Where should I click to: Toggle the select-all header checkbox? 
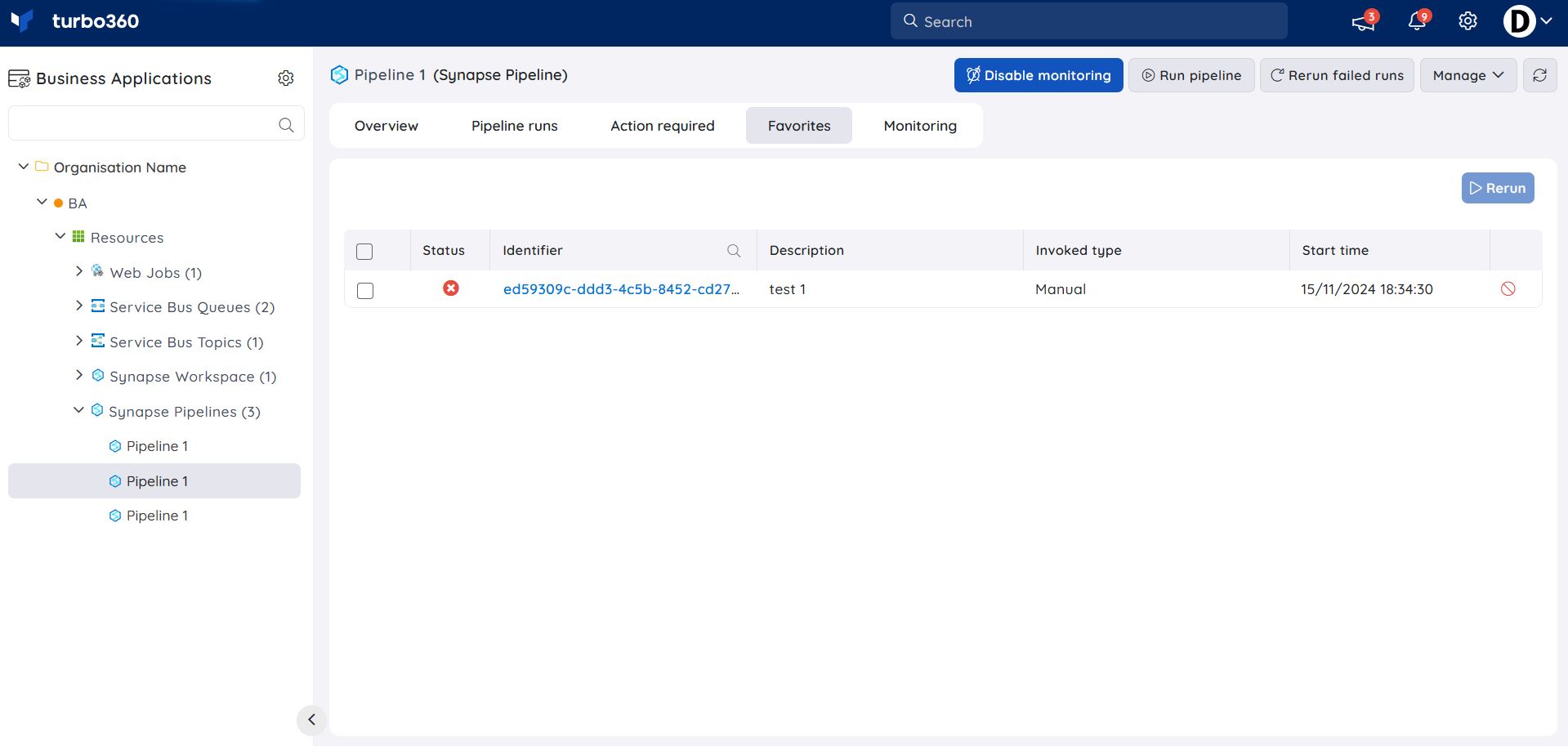pos(364,252)
